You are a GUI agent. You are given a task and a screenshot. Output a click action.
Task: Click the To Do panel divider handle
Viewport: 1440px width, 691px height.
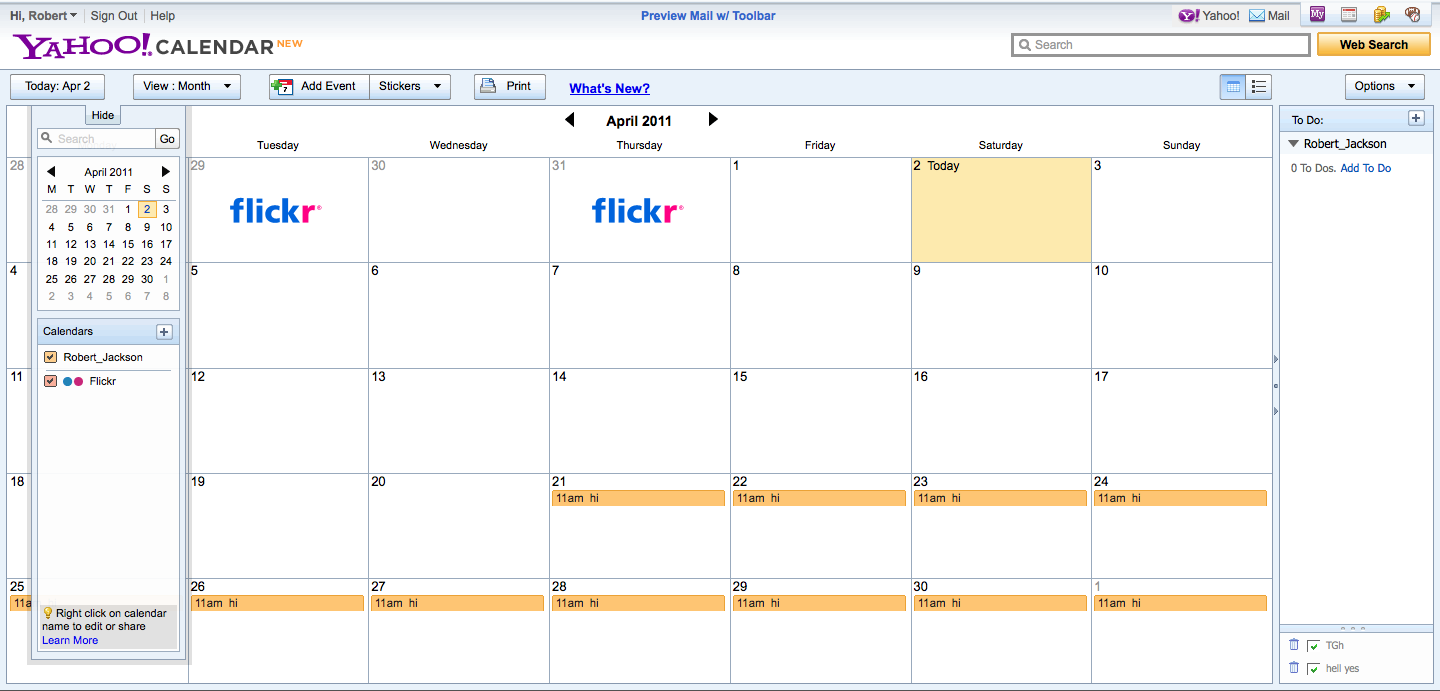pyautogui.click(x=1352, y=628)
